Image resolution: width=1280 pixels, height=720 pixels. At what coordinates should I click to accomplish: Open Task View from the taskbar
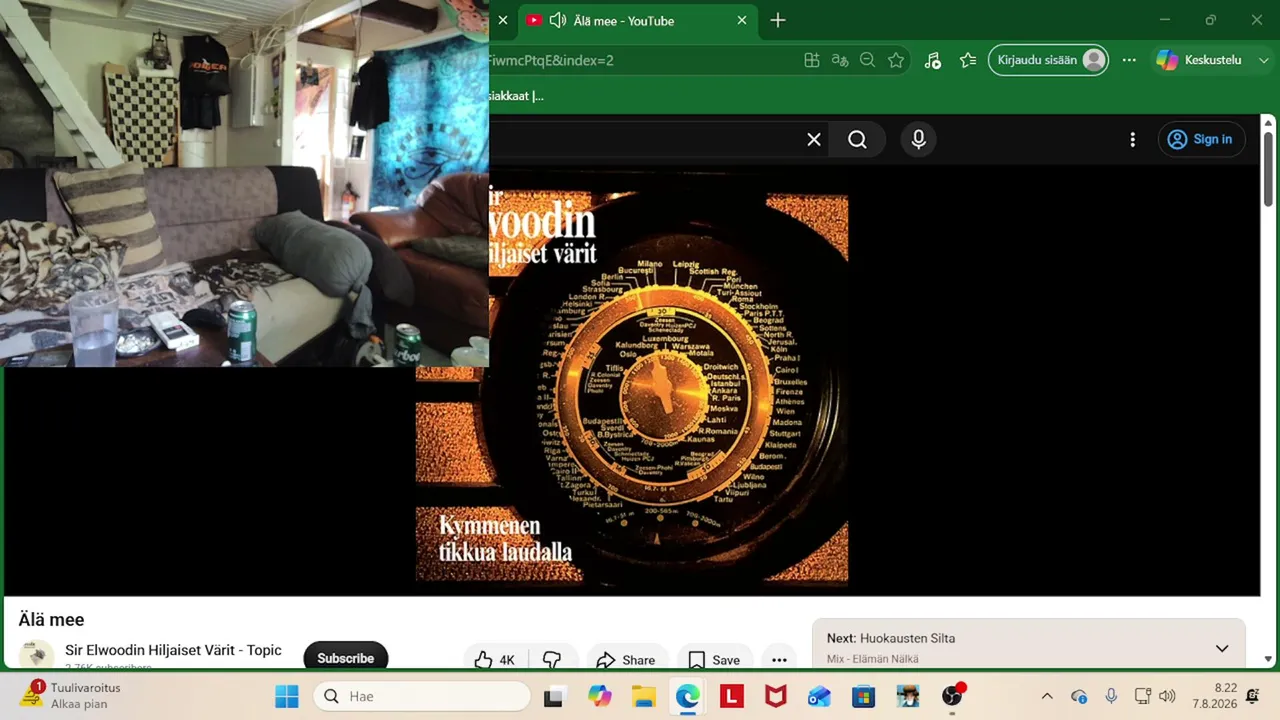click(x=553, y=696)
